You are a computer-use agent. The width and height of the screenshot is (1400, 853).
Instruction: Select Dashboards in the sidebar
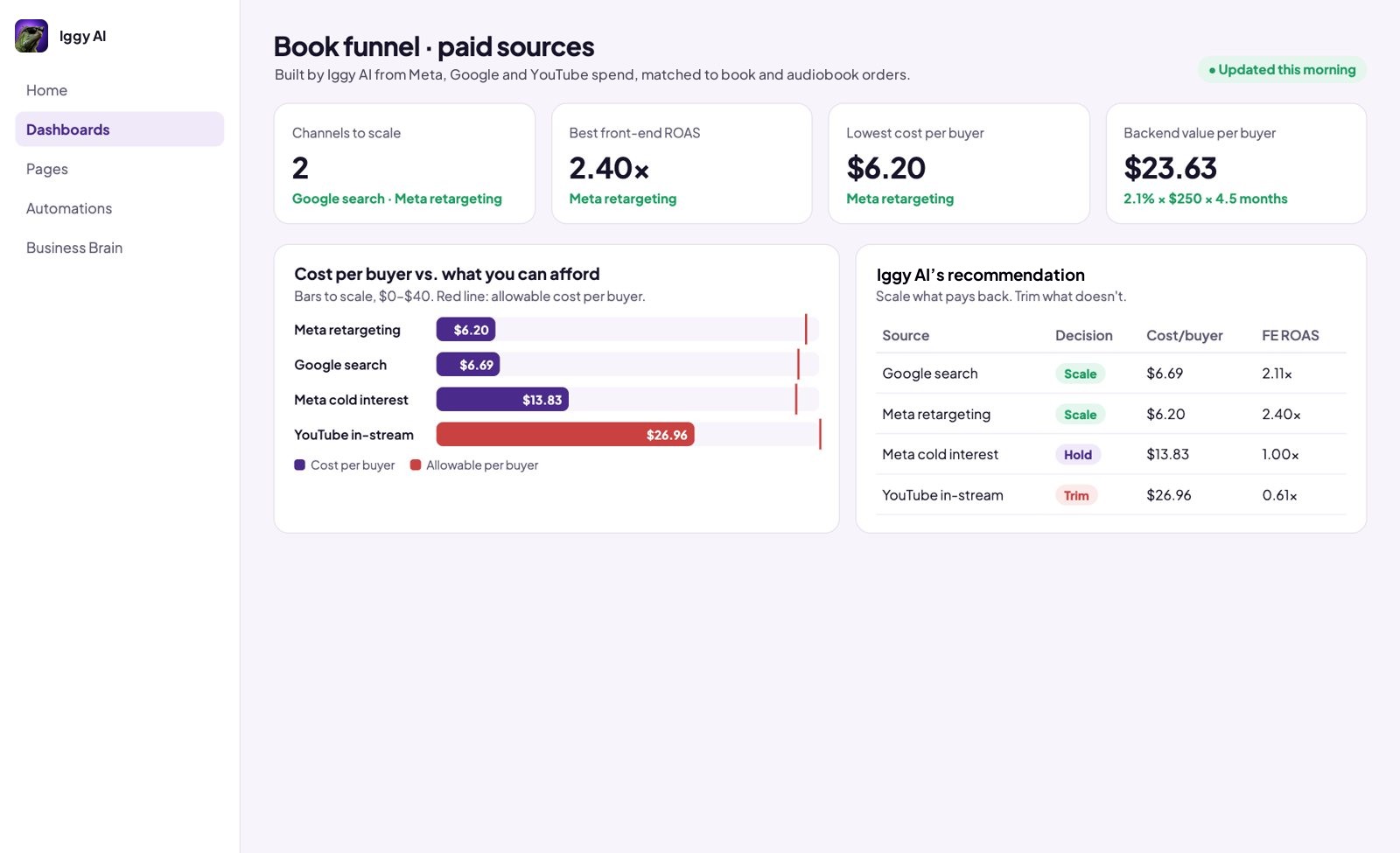point(119,129)
